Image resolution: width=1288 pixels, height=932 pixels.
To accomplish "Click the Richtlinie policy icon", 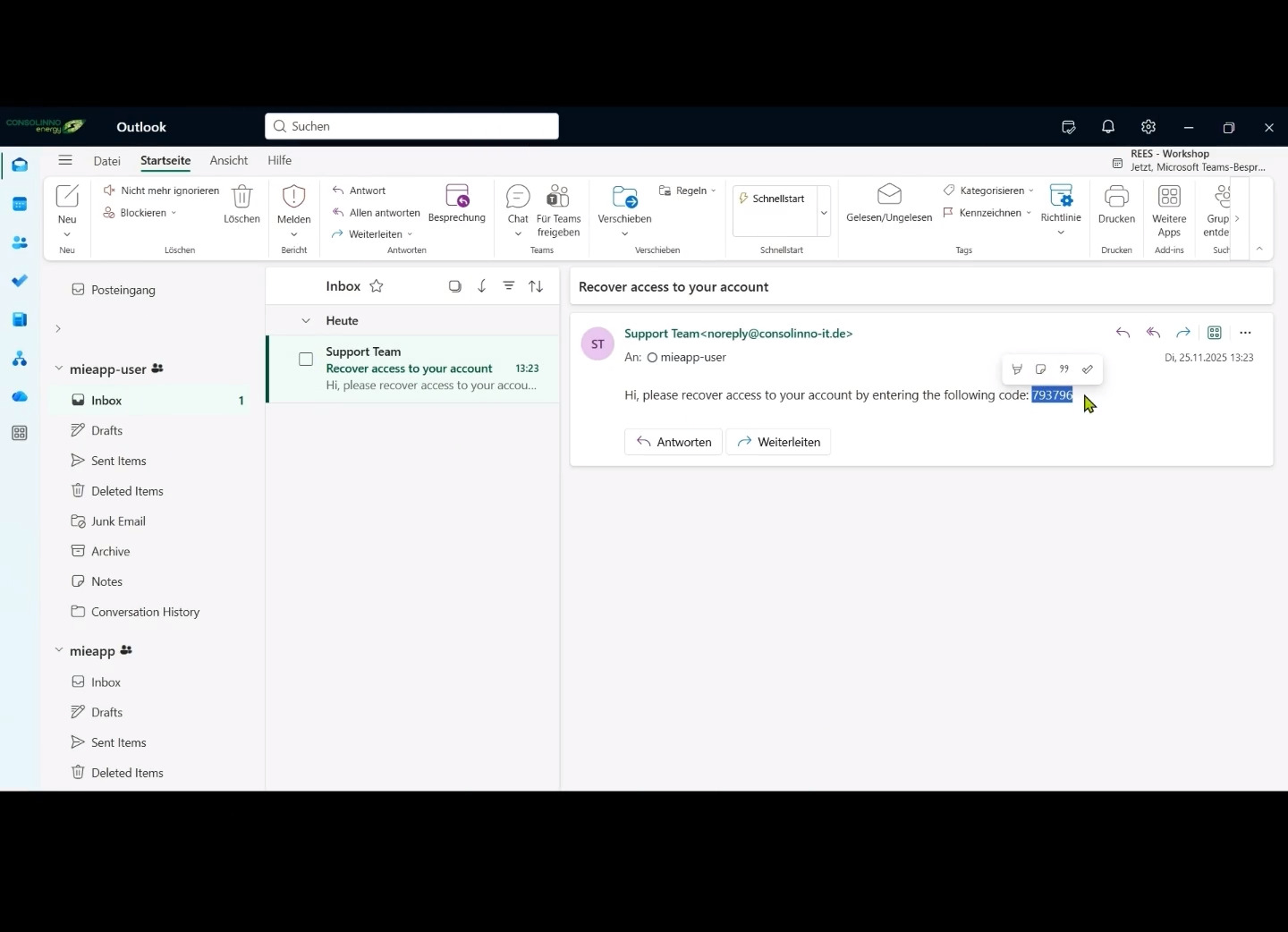I will 1061,196.
